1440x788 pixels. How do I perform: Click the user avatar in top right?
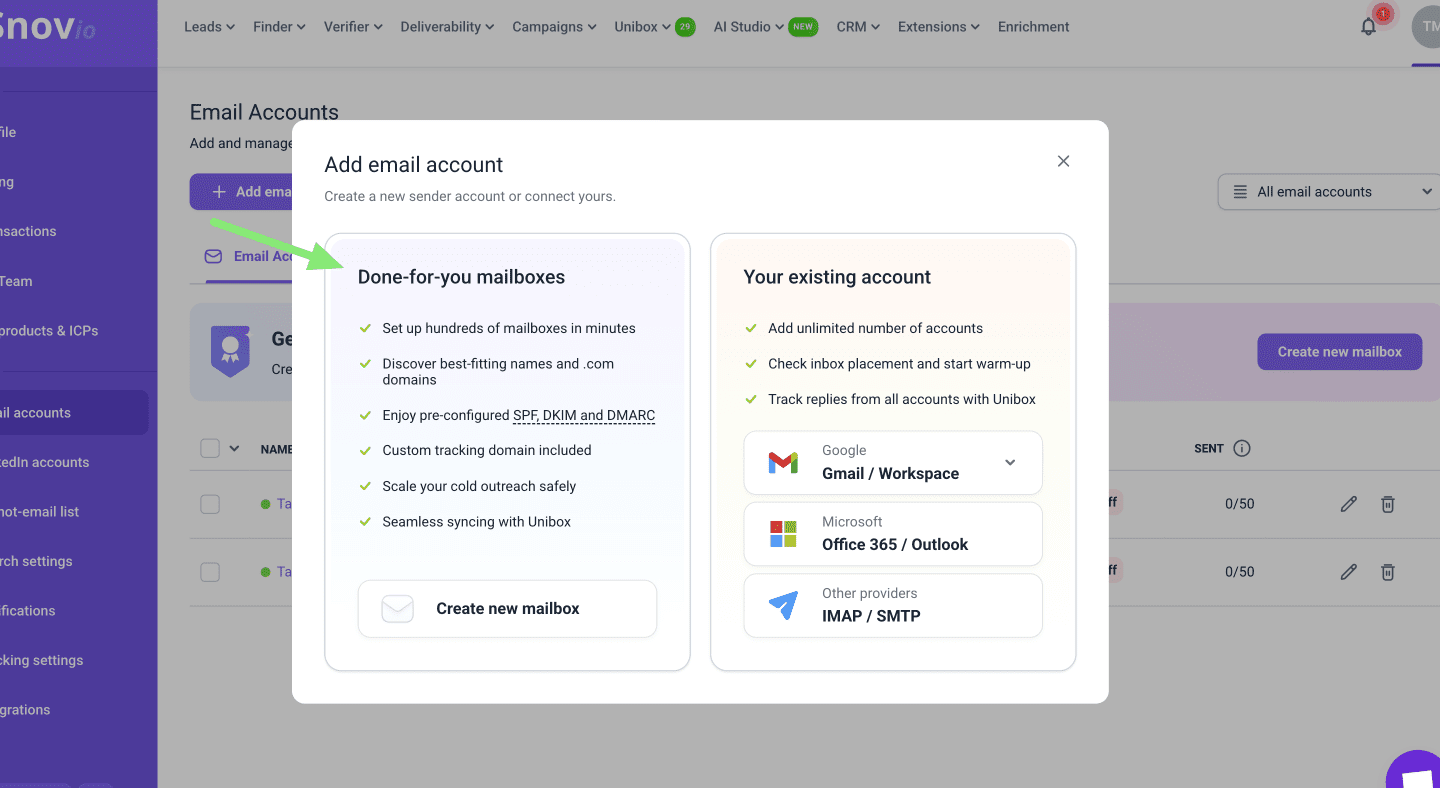click(x=1428, y=27)
